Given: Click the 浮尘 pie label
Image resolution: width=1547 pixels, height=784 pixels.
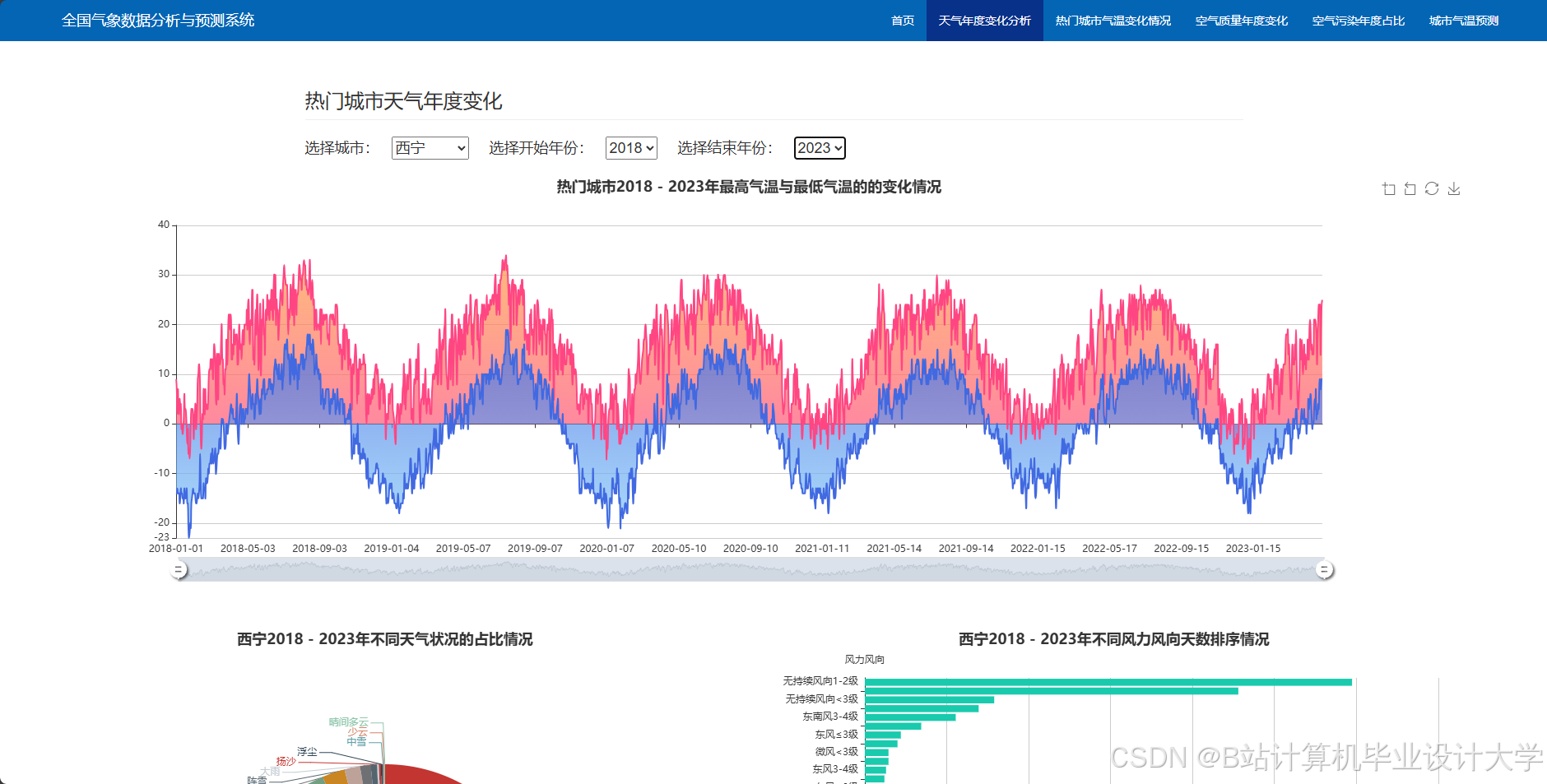Looking at the screenshot, I should [x=307, y=752].
